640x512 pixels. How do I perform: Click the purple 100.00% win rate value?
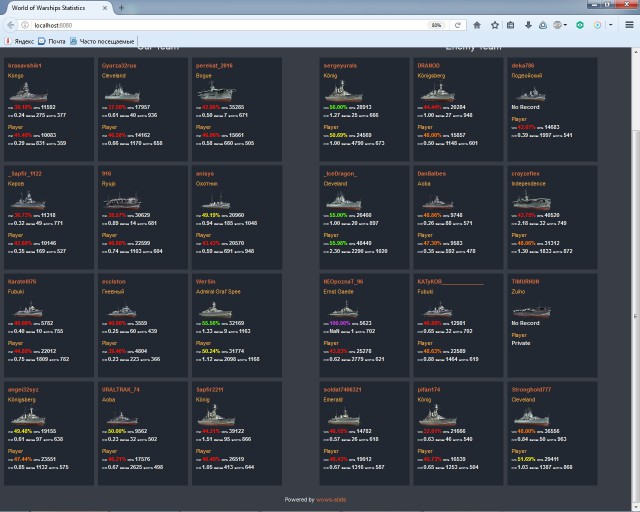pyautogui.click(x=339, y=323)
